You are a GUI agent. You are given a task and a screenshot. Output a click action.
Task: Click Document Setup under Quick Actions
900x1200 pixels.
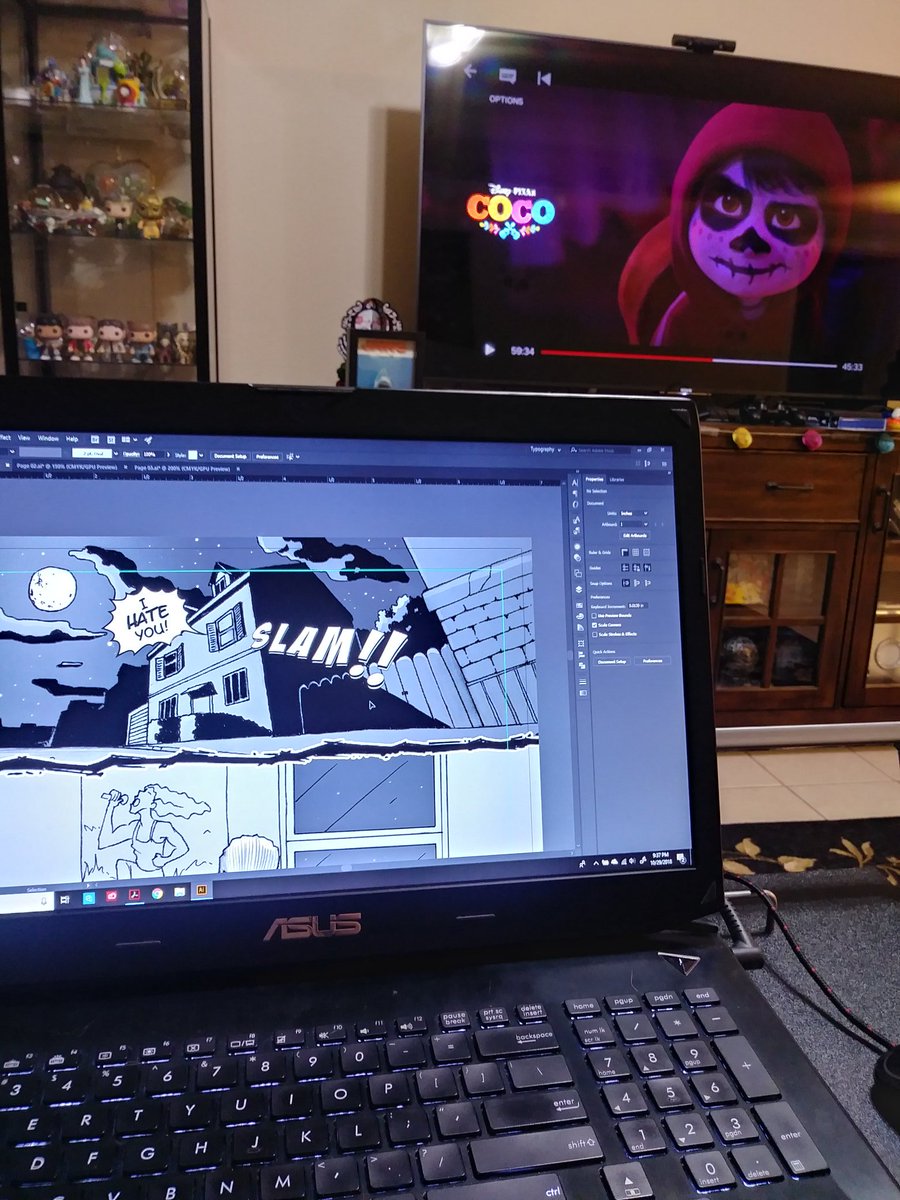(x=612, y=662)
